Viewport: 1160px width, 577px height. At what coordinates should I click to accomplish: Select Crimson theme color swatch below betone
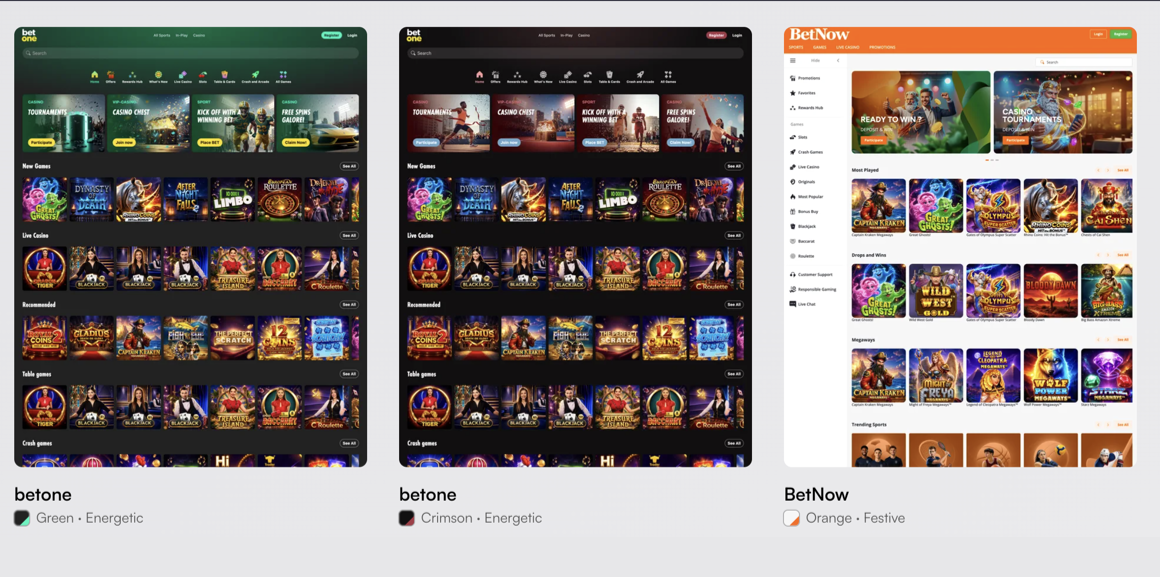point(407,519)
